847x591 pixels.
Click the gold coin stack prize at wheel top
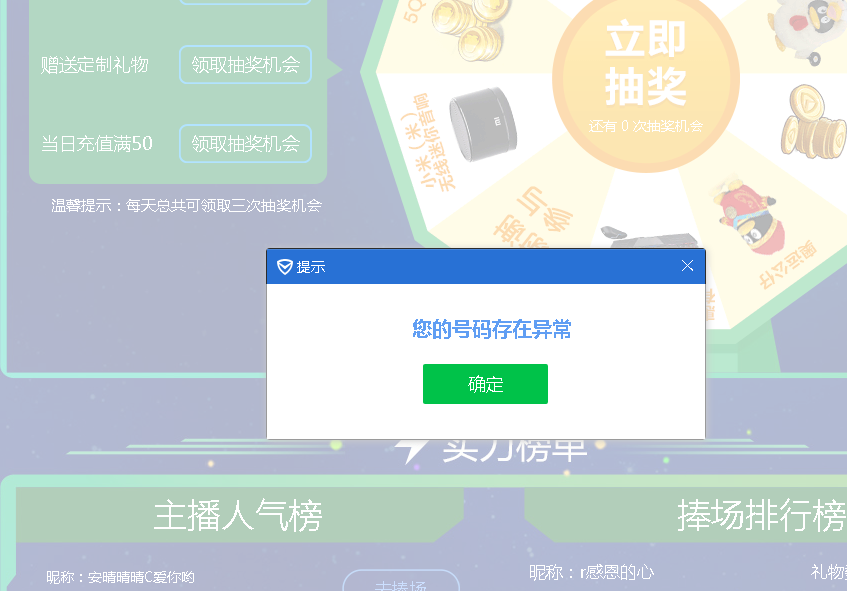pos(471,27)
